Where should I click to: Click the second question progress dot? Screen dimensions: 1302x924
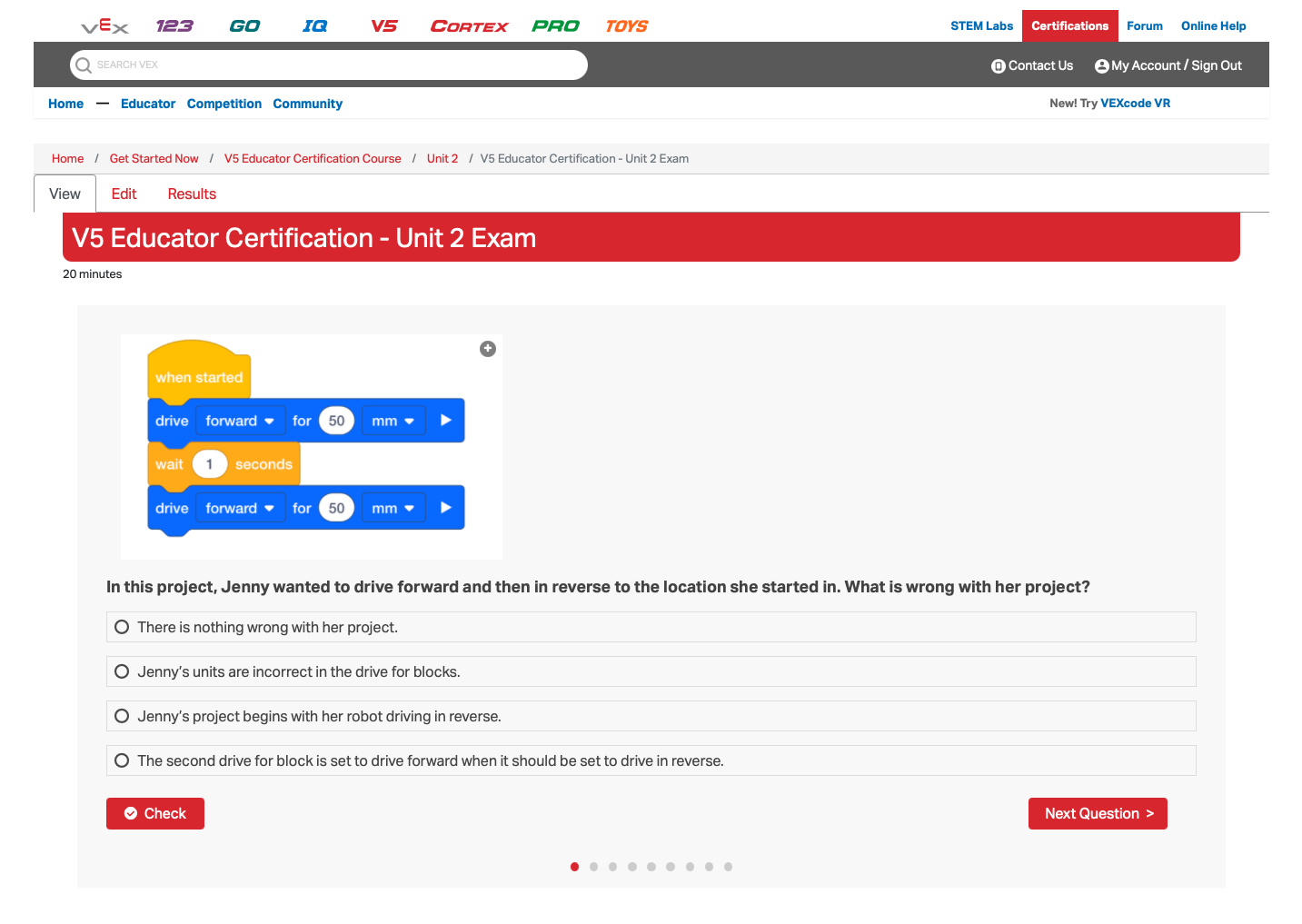[593, 867]
